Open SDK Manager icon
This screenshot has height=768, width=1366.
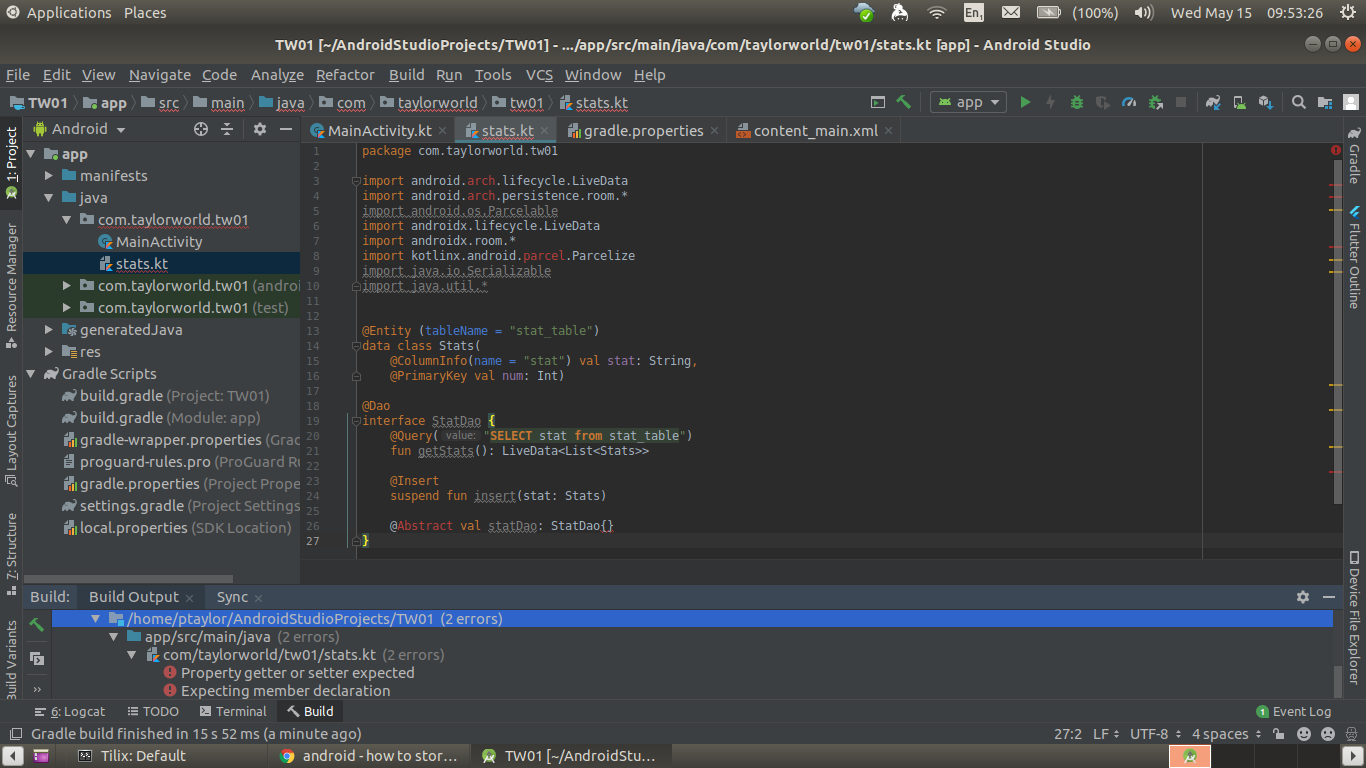coord(1265,102)
